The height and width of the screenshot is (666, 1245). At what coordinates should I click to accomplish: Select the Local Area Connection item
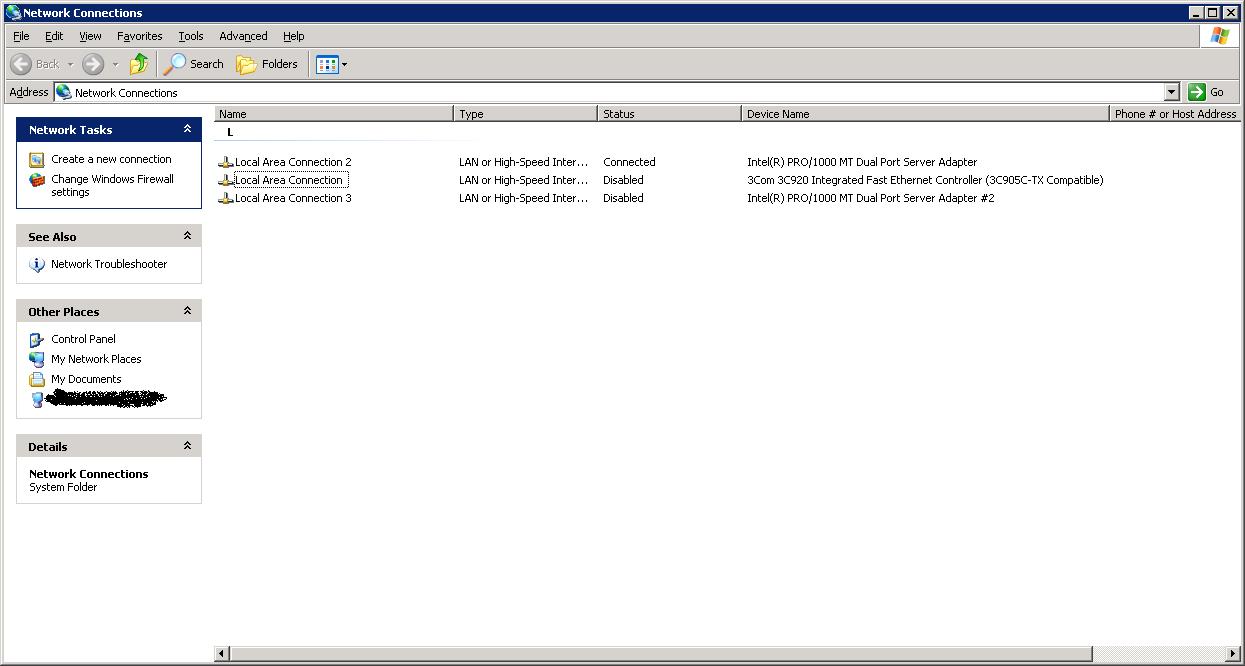(x=289, y=180)
